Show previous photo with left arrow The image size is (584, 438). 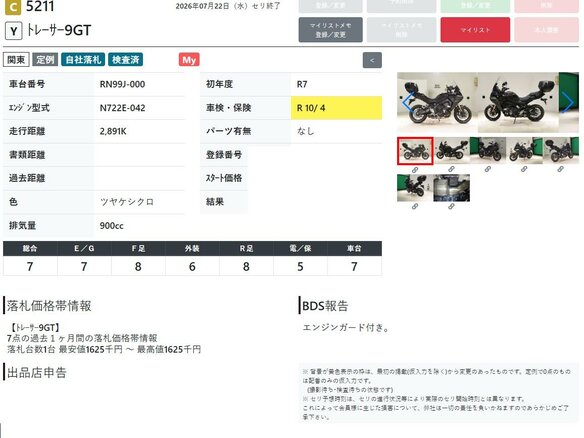tap(408, 102)
